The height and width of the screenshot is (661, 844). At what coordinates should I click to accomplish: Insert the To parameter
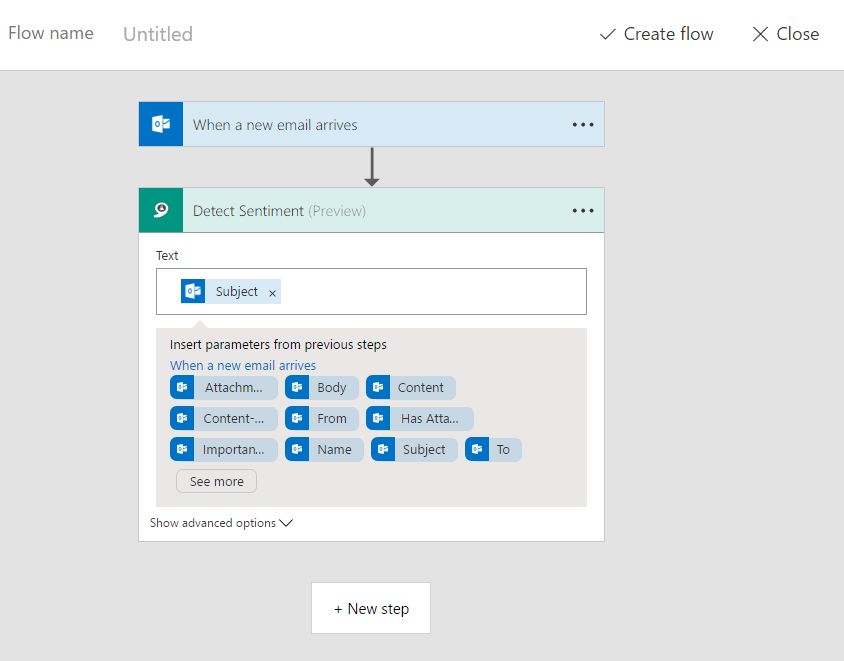pos(493,450)
